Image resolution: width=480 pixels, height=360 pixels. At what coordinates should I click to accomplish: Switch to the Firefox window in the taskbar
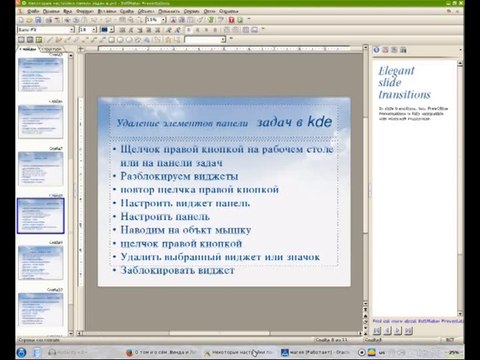point(162,352)
